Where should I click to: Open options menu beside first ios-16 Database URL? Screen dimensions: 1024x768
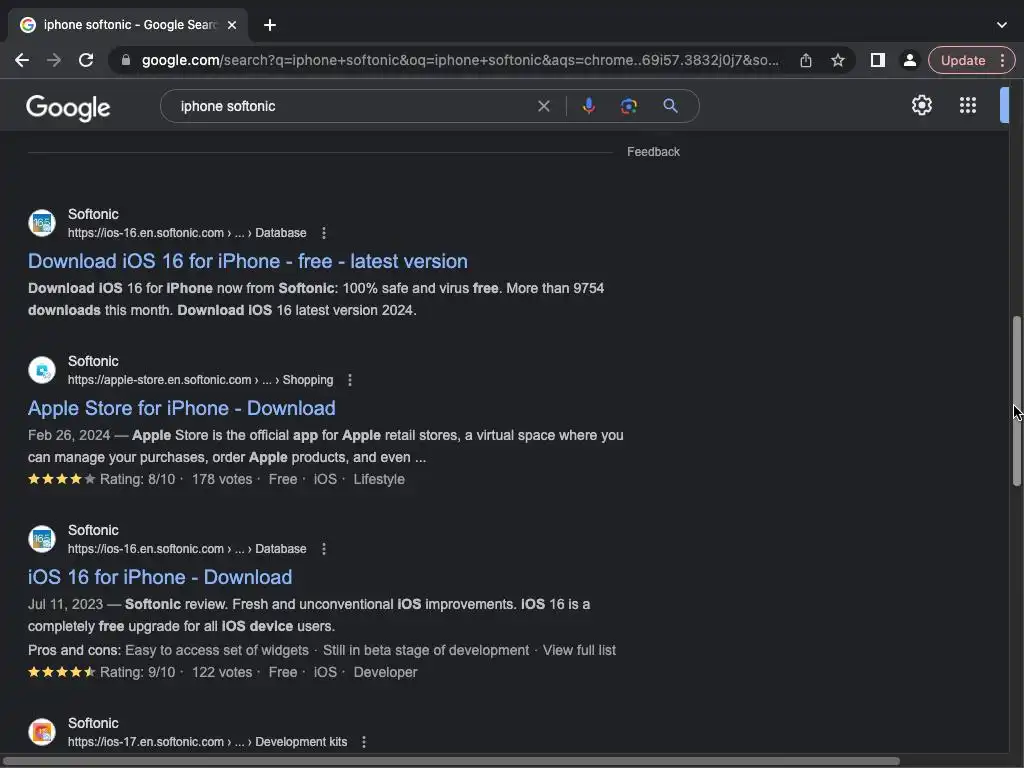(x=324, y=232)
